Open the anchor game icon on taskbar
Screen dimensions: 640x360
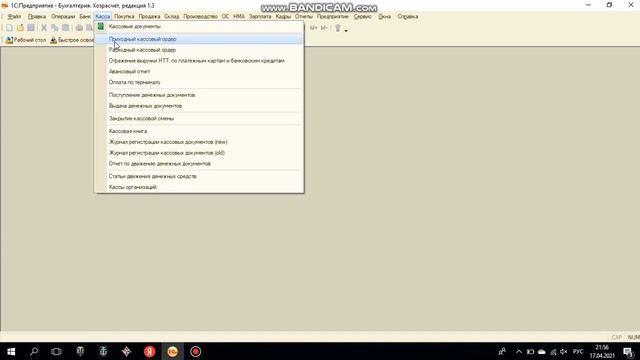[x=103, y=351]
